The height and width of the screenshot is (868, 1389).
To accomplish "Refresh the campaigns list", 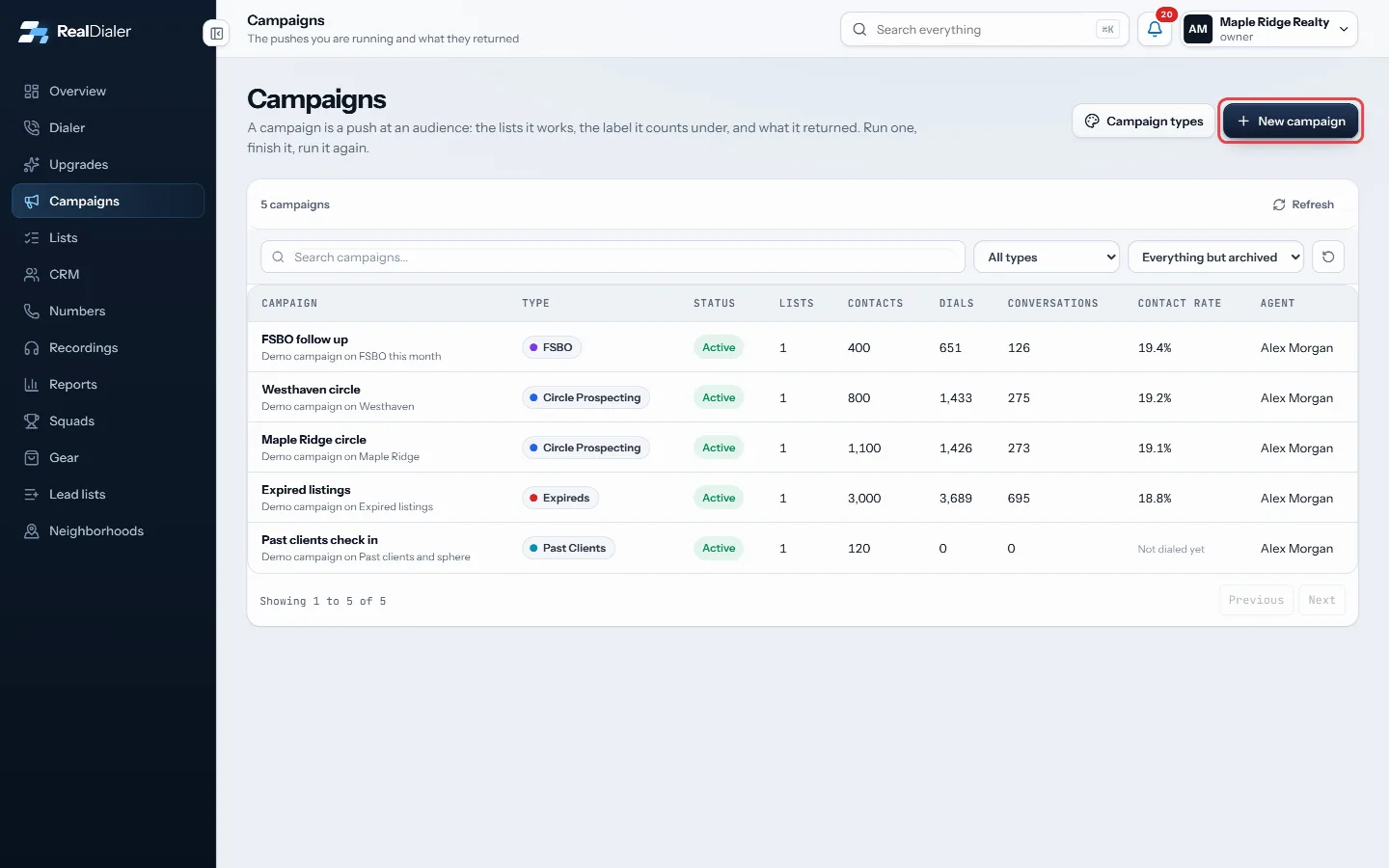I will tap(1303, 204).
